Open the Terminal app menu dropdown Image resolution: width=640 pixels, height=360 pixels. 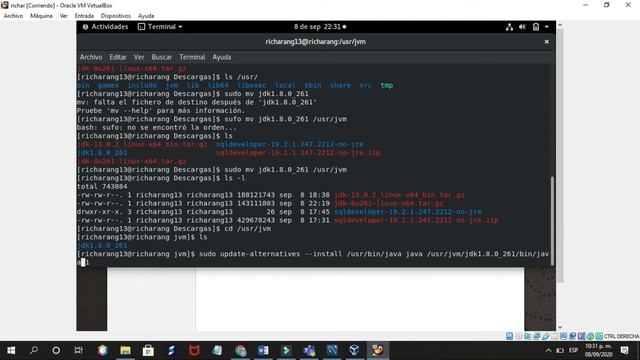[160, 27]
